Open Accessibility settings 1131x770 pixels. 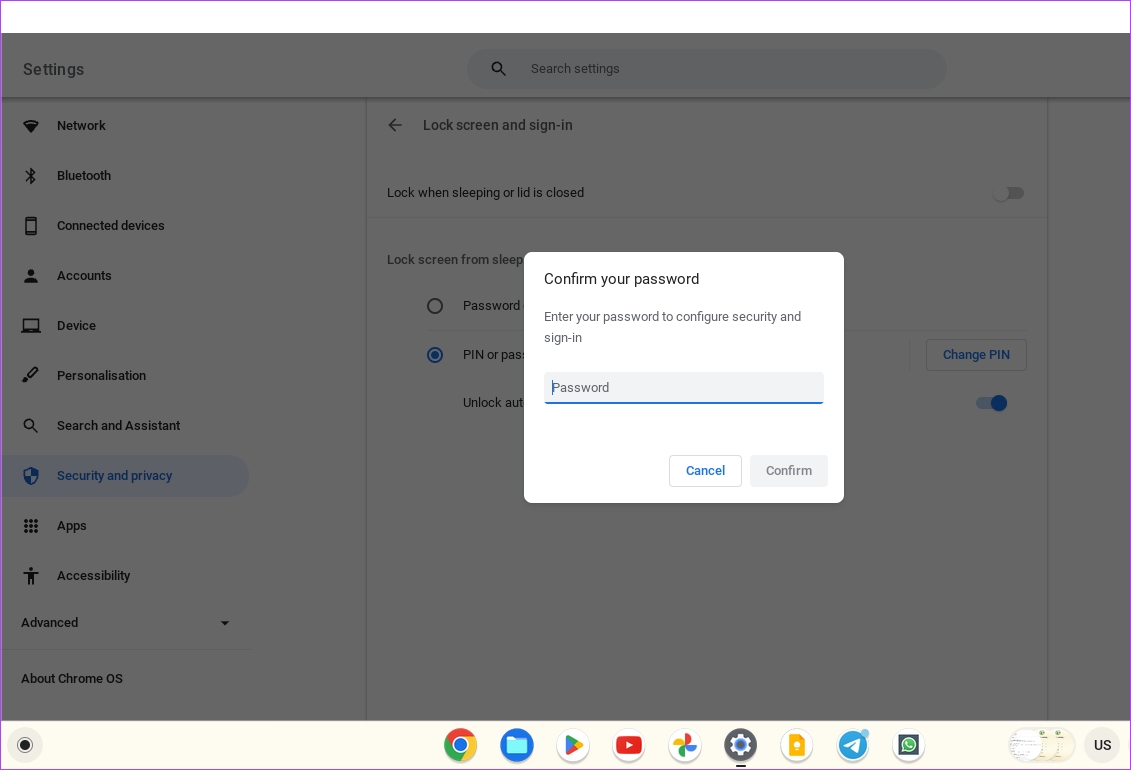pos(94,575)
